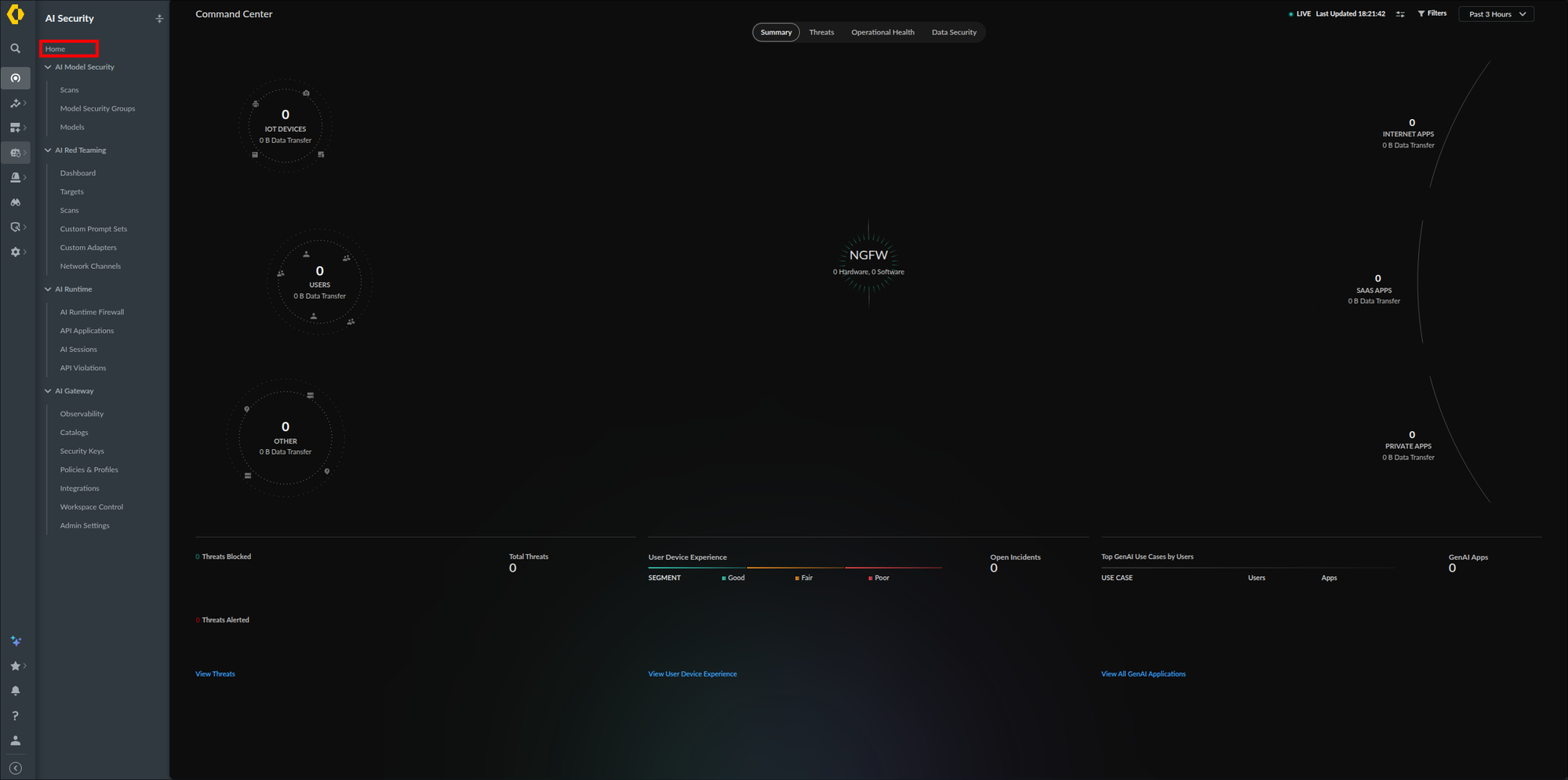Open the sparkle-chart insights rail icon

[x=15, y=103]
